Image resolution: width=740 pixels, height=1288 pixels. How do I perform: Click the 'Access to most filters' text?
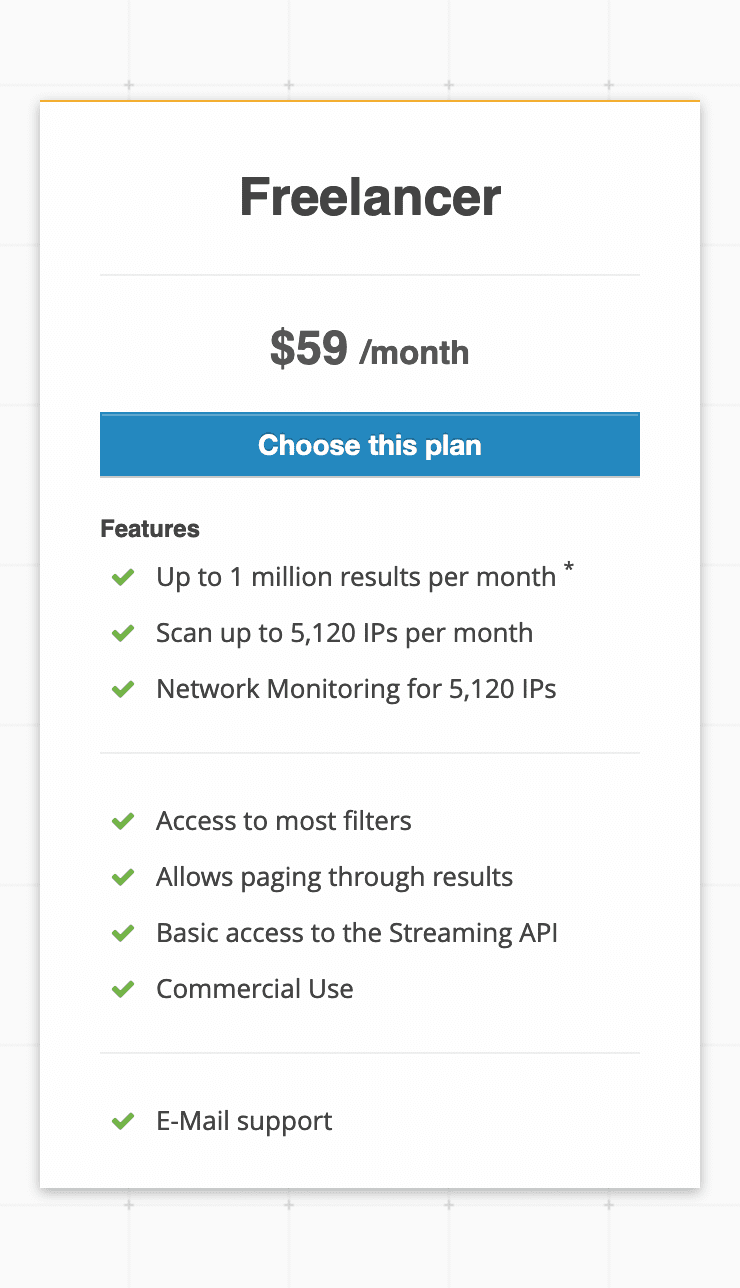(284, 821)
